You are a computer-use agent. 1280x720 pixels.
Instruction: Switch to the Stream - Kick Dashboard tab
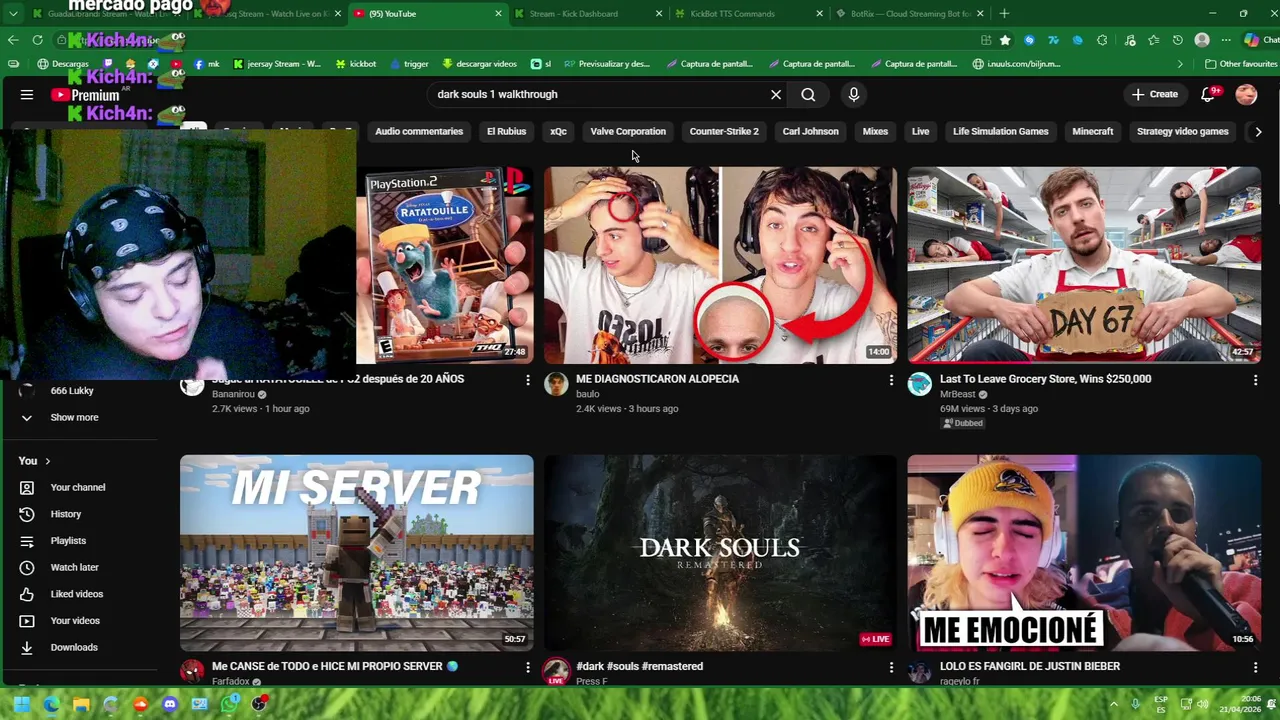[586, 13]
